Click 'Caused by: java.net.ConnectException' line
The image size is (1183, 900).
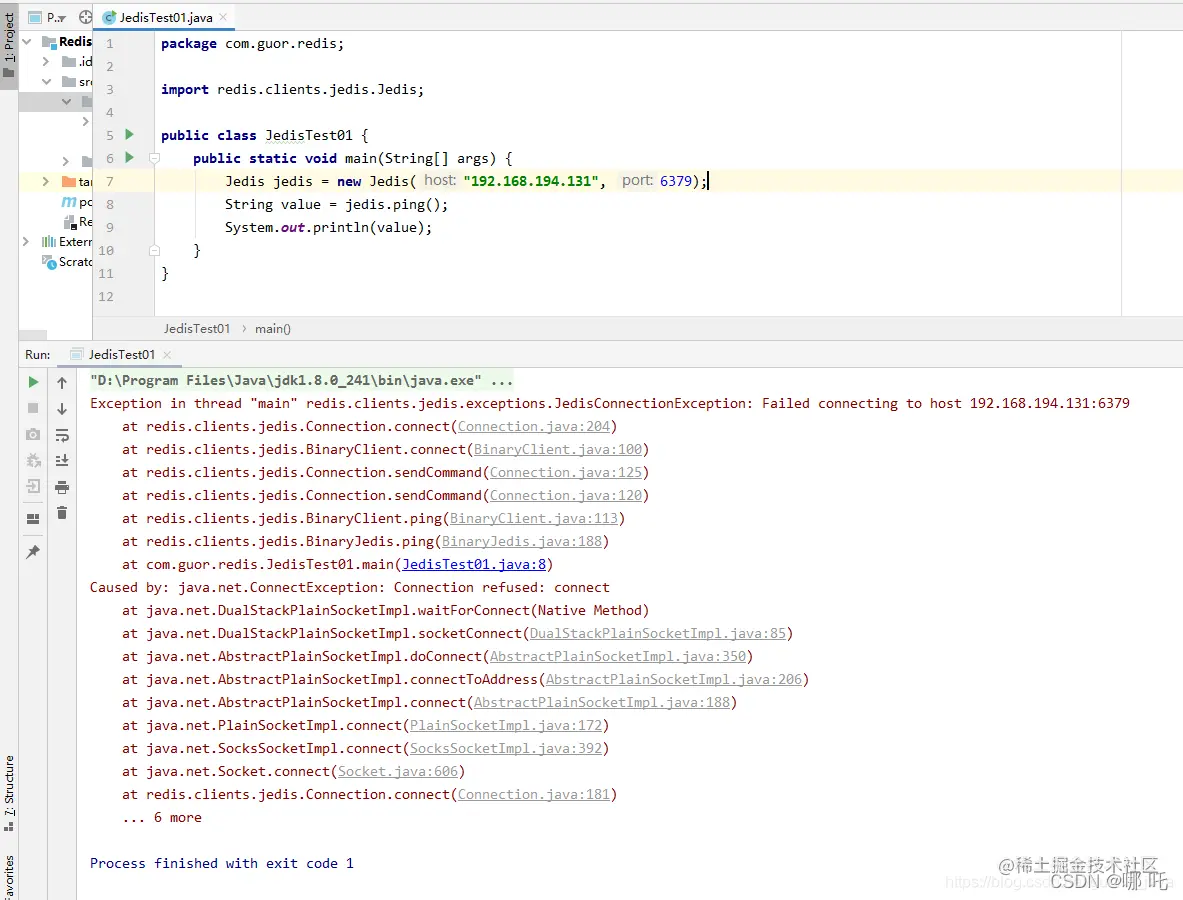point(349,588)
